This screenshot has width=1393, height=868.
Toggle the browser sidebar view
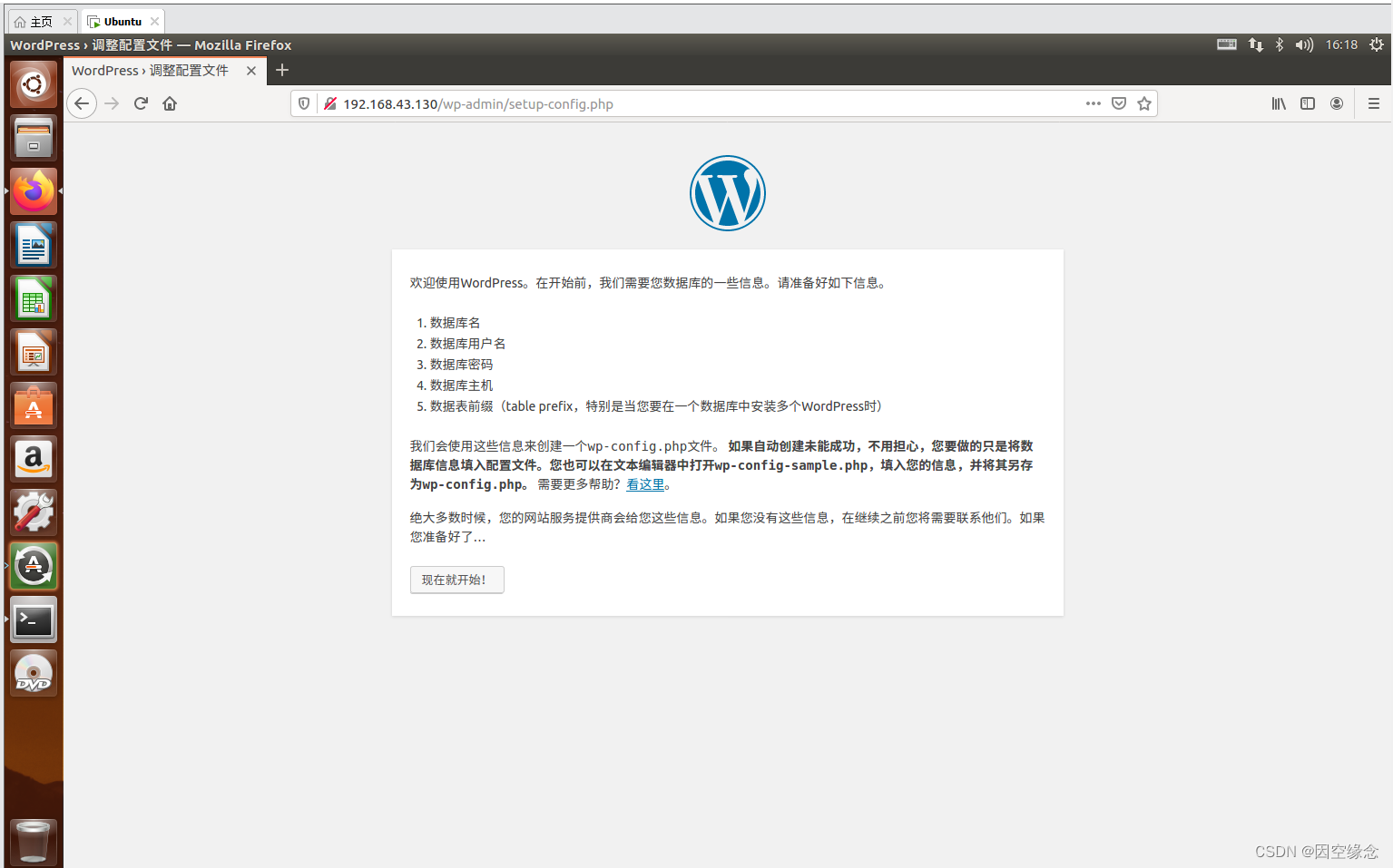pos(1307,103)
